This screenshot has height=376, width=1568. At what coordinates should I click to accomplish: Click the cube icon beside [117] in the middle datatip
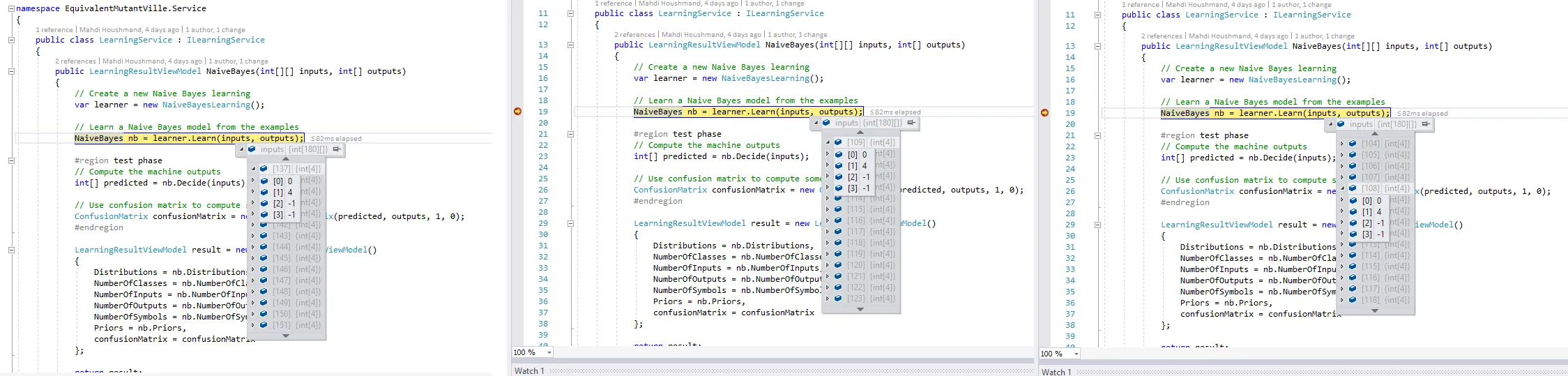coord(838,232)
